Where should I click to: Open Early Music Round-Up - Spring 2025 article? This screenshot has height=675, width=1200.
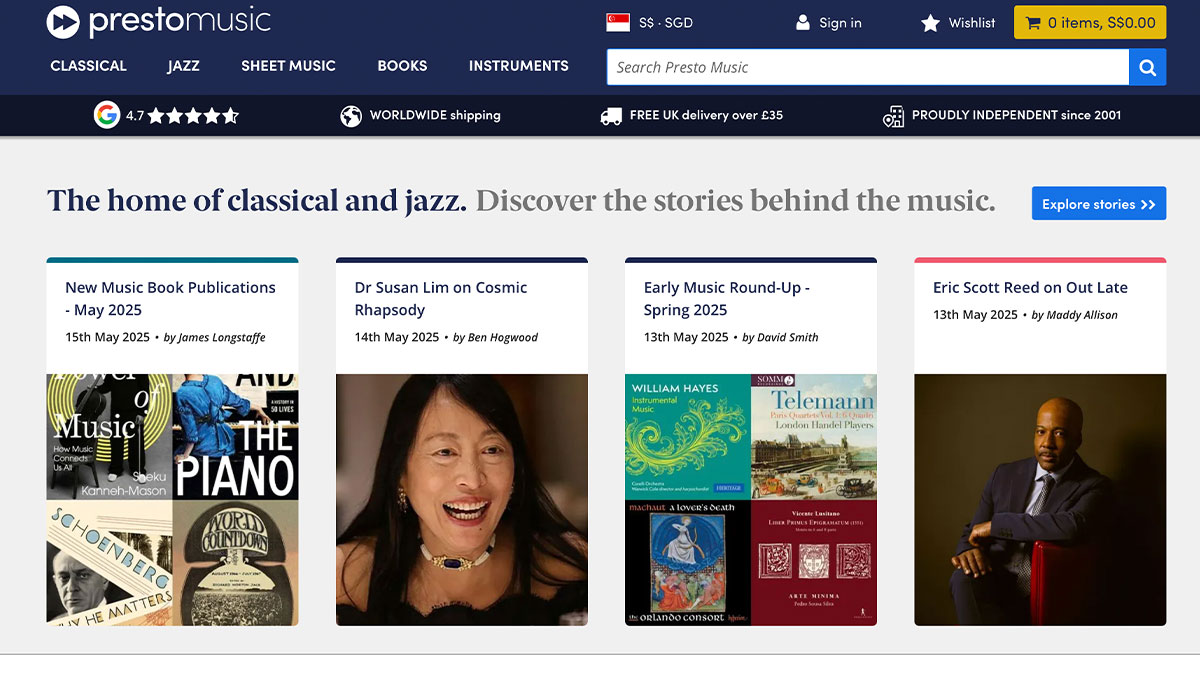tap(727, 299)
